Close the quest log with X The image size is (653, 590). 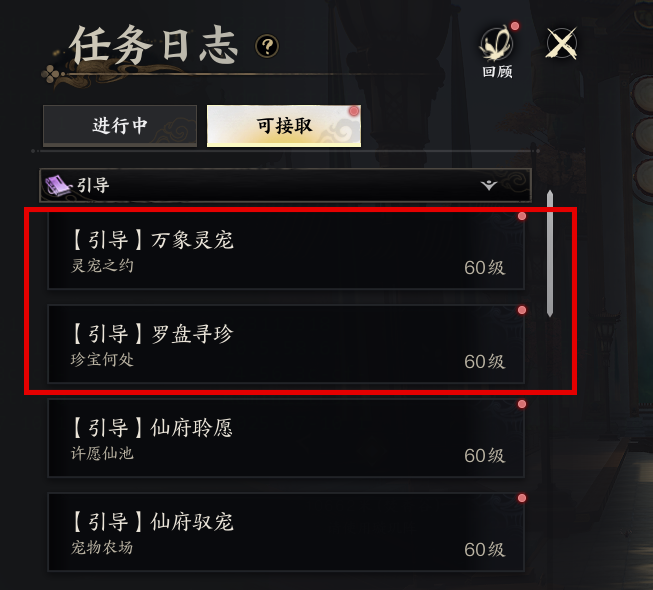point(561,43)
